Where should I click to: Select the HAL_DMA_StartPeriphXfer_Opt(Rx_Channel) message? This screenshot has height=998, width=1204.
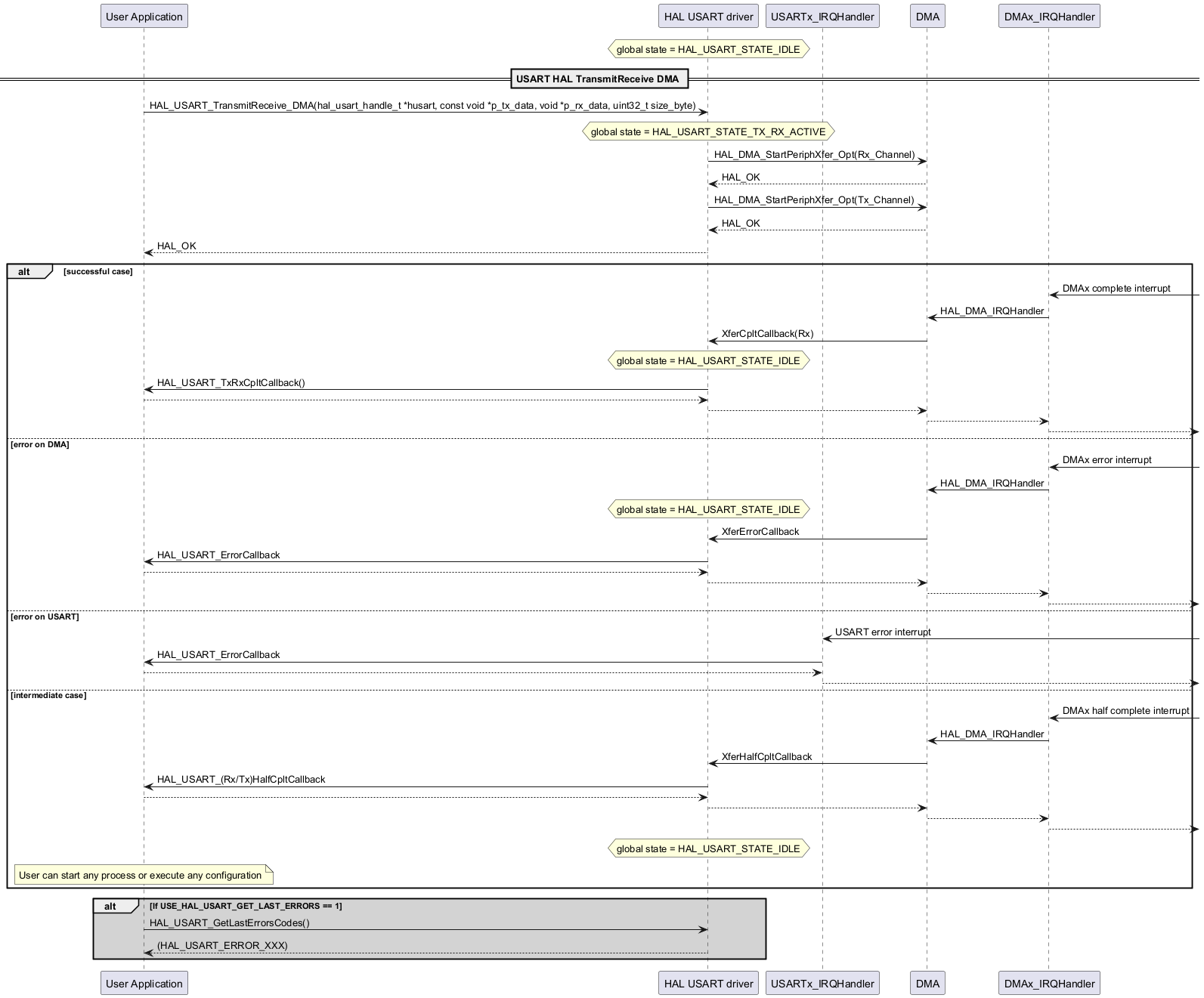814,155
